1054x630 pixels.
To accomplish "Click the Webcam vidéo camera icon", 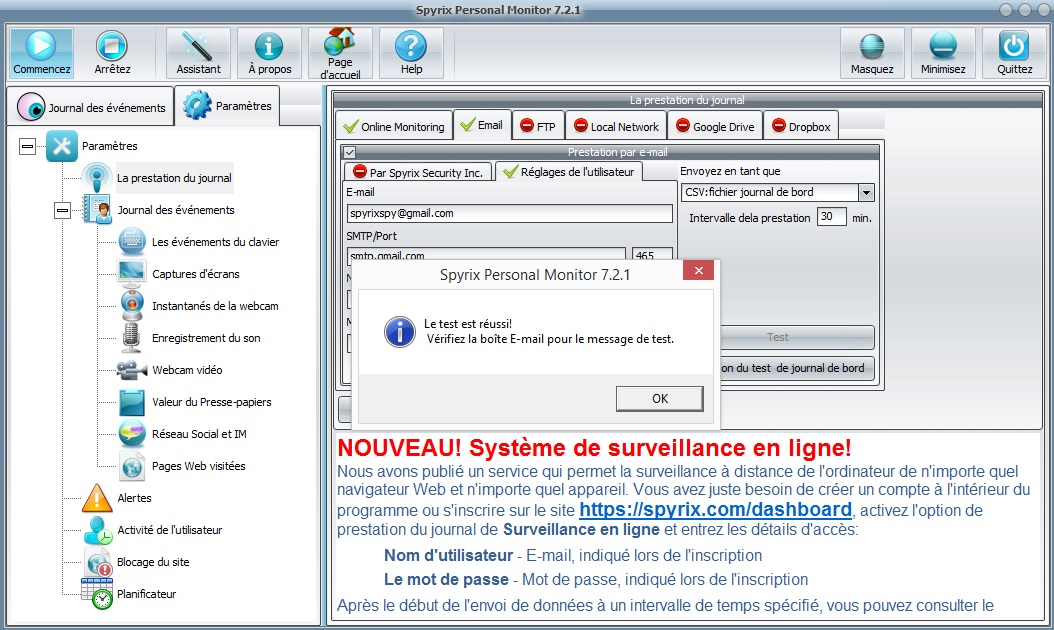I will [132, 370].
